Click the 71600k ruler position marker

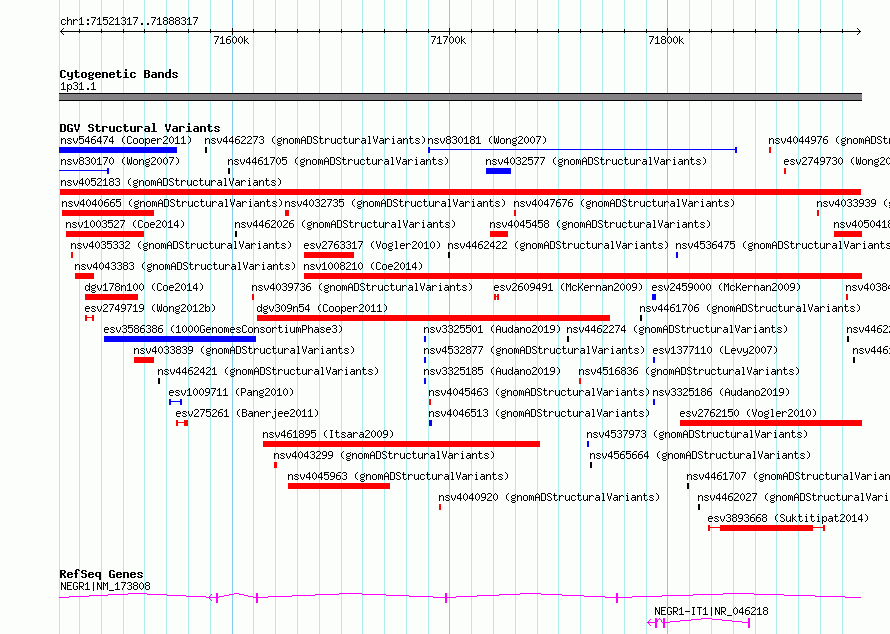pos(231,40)
